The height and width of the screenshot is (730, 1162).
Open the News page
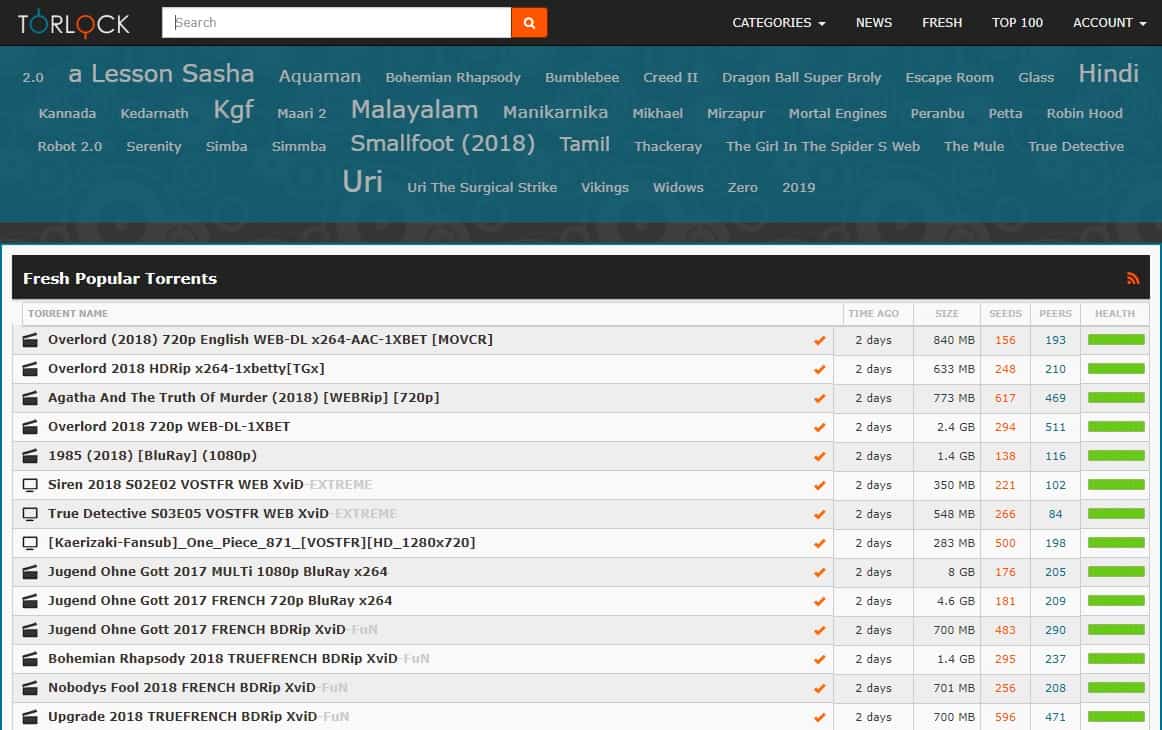(x=874, y=23)
